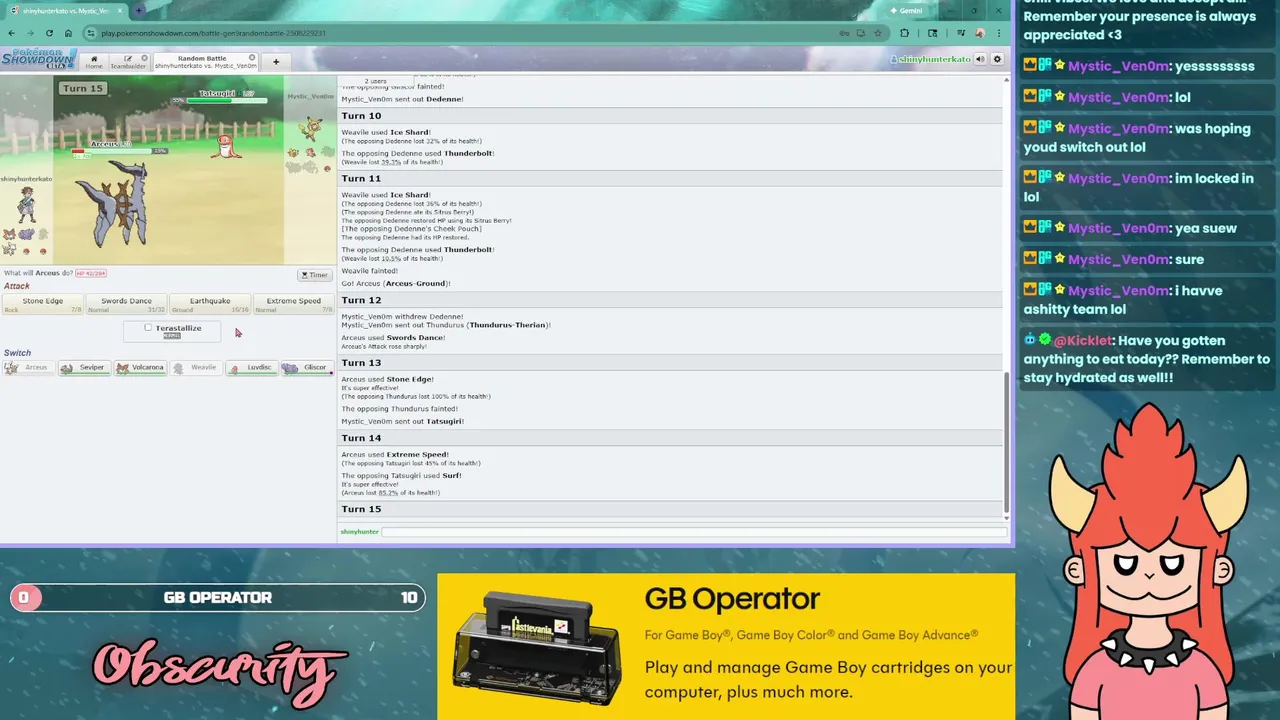Click the HP 42/284 indicator

[91, 273]
